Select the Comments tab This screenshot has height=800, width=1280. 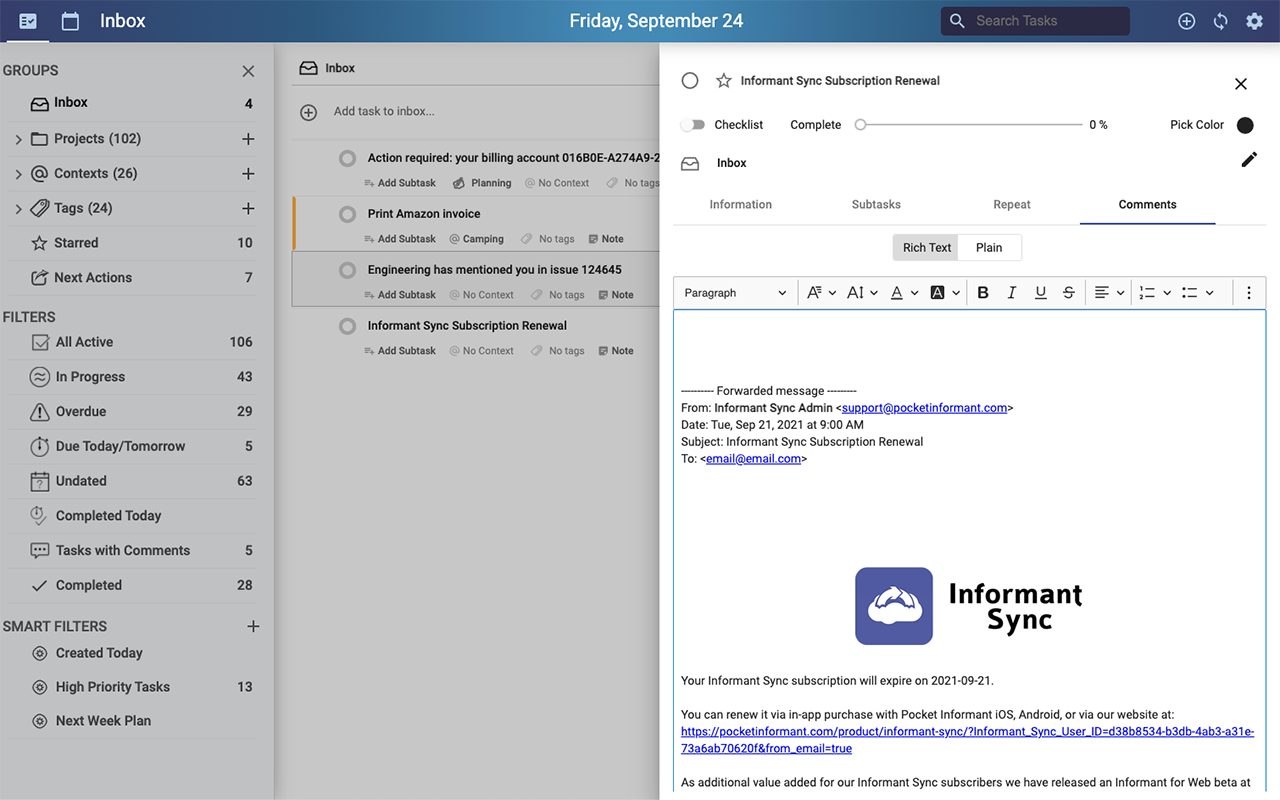[x=1148, y=205]
